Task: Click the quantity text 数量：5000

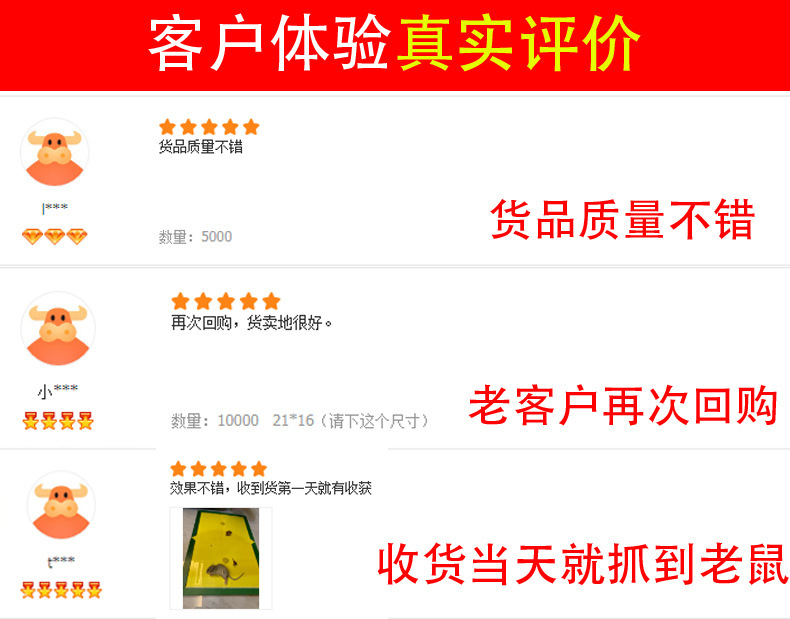Action: point(195,237)
